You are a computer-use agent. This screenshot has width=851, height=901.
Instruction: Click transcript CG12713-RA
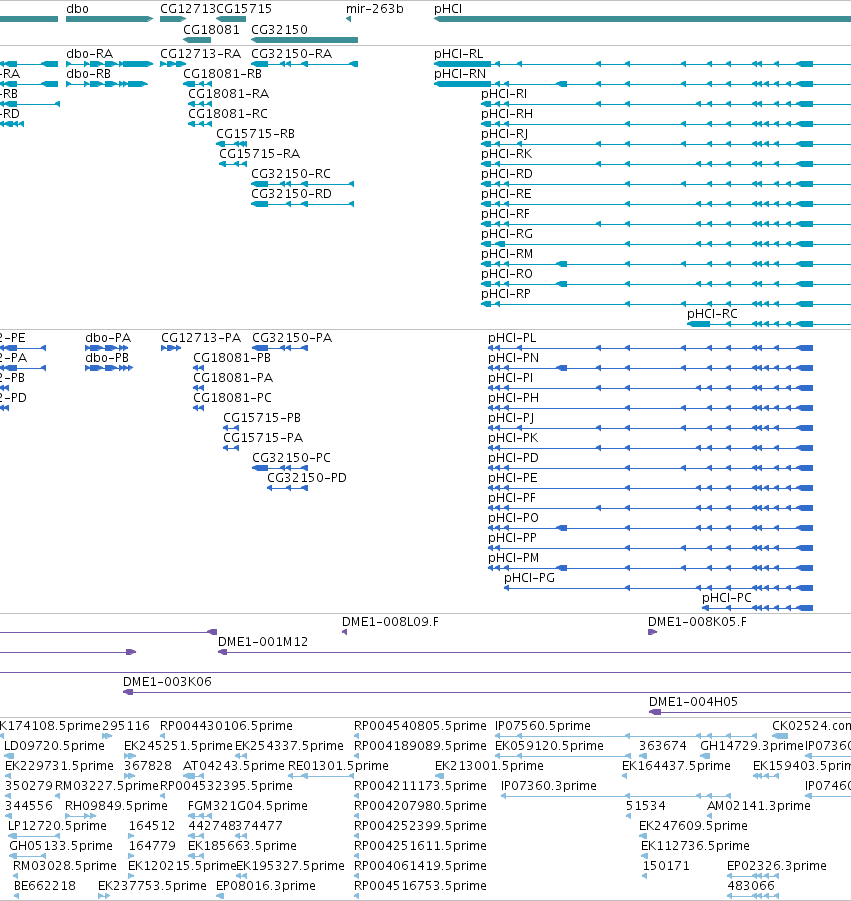tap(201, 54)
